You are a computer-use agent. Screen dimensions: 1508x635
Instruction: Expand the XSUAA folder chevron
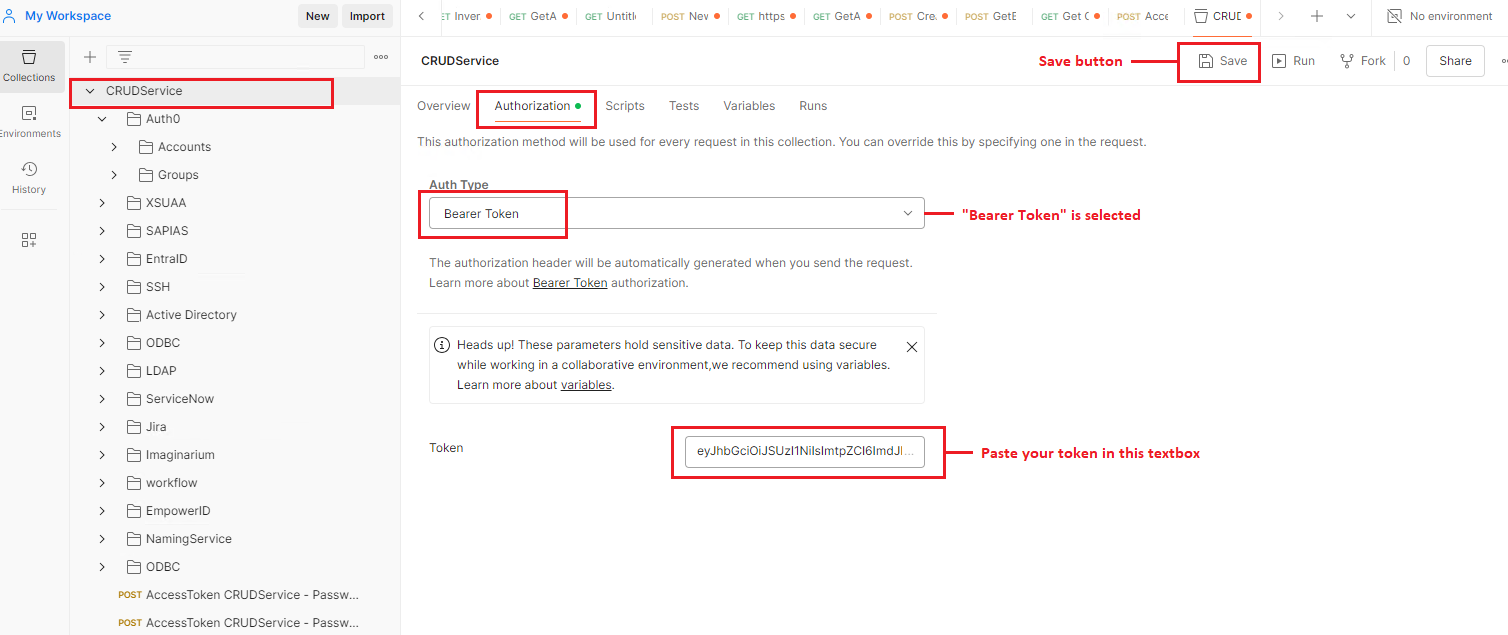pyautogui.click(x=102, y=203)
